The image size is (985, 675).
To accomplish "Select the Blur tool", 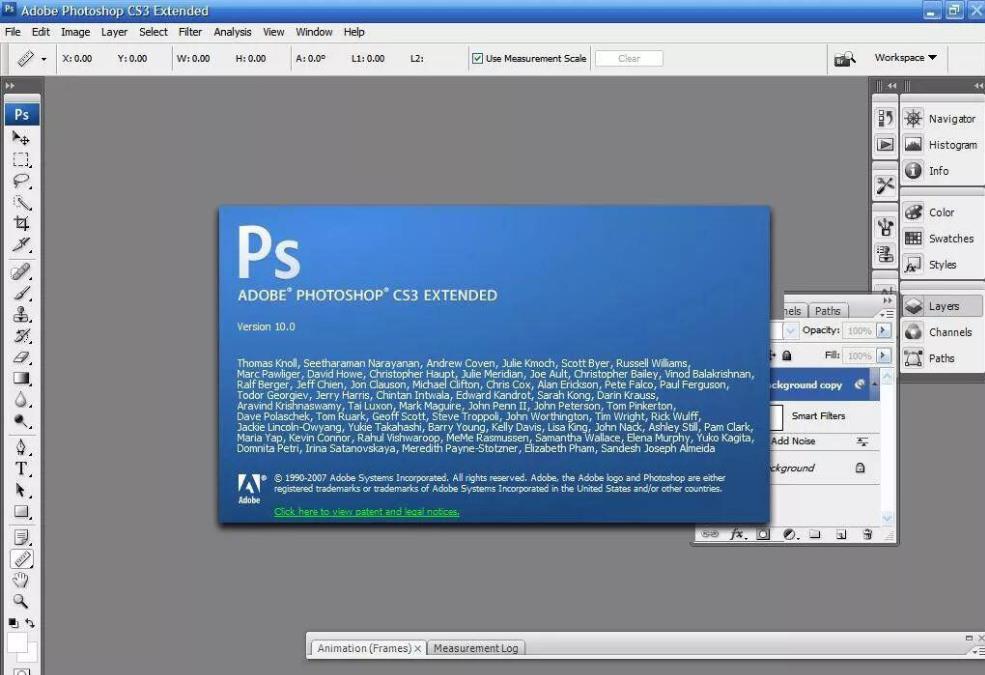I will [21, 400].
